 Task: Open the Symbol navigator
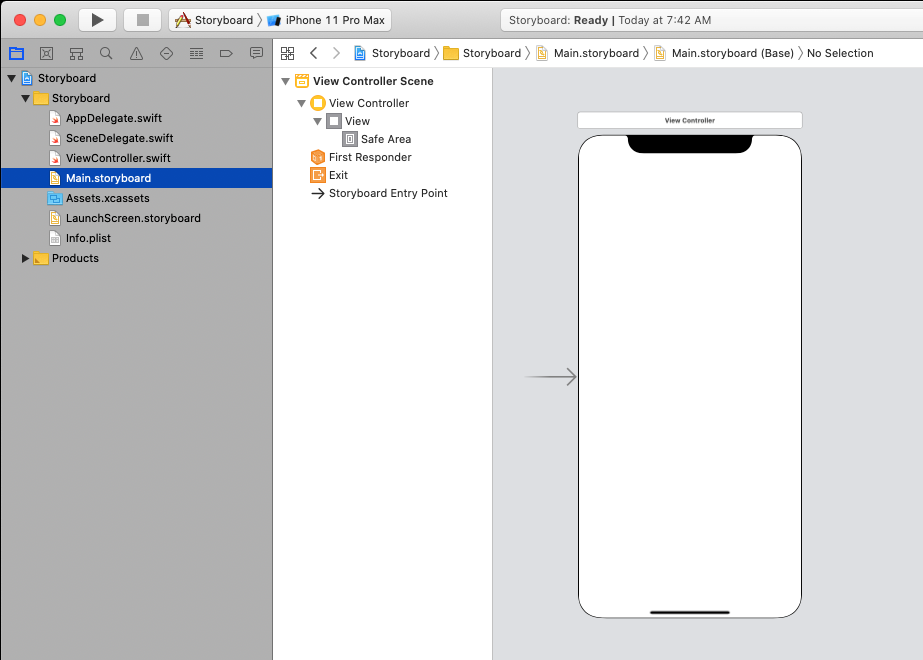pos(76,53)
